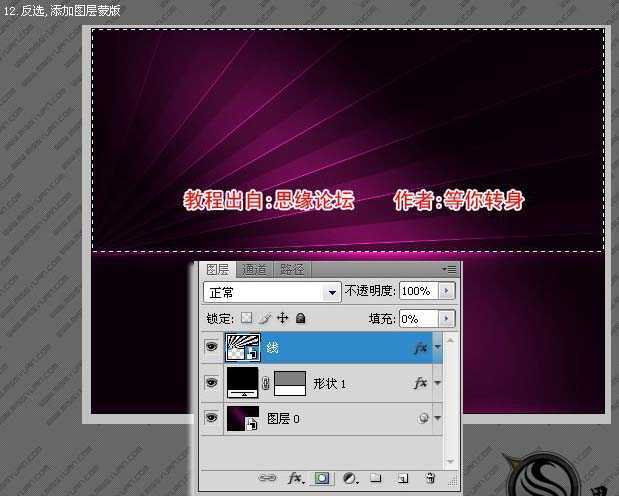
Task: Select layer name 线
Action: click(x=272, y=348)
